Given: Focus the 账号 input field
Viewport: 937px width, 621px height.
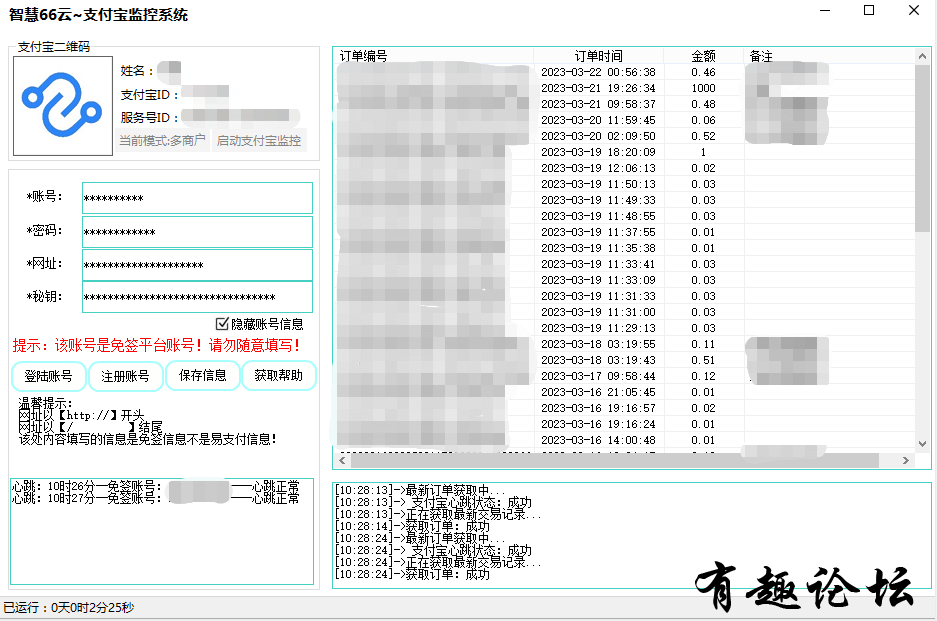Looking at the screenshot, I should [x=197, y=198].
